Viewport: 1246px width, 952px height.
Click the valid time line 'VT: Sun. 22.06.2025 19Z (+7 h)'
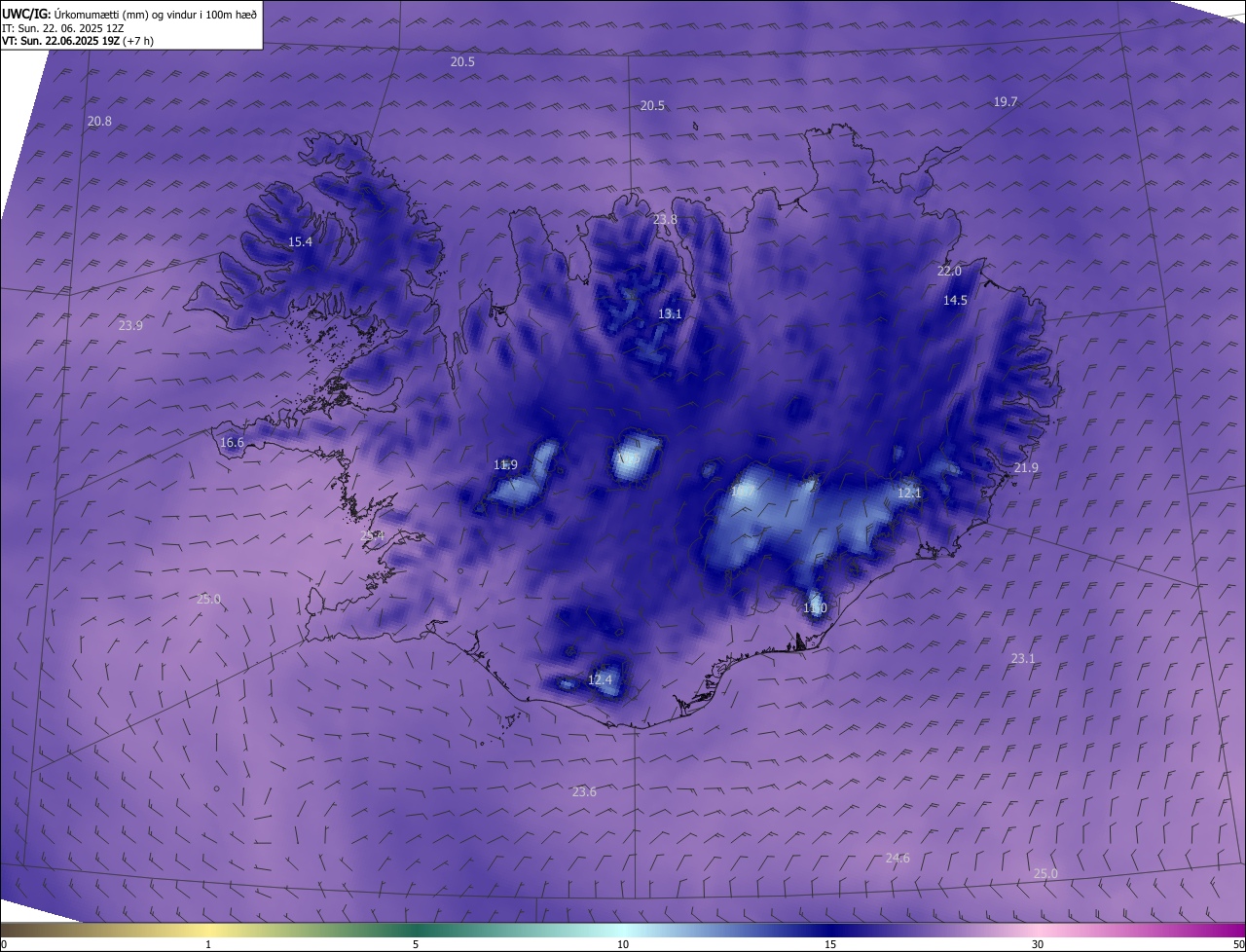click(78, 41)
